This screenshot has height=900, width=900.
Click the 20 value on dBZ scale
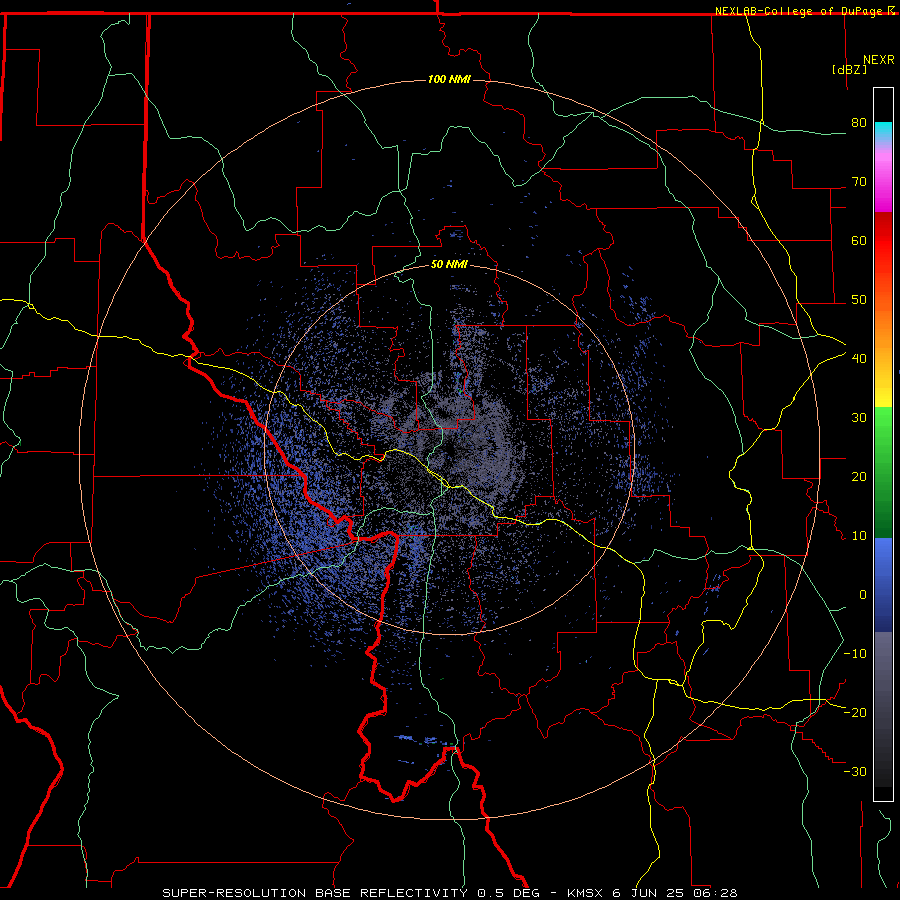859,477
